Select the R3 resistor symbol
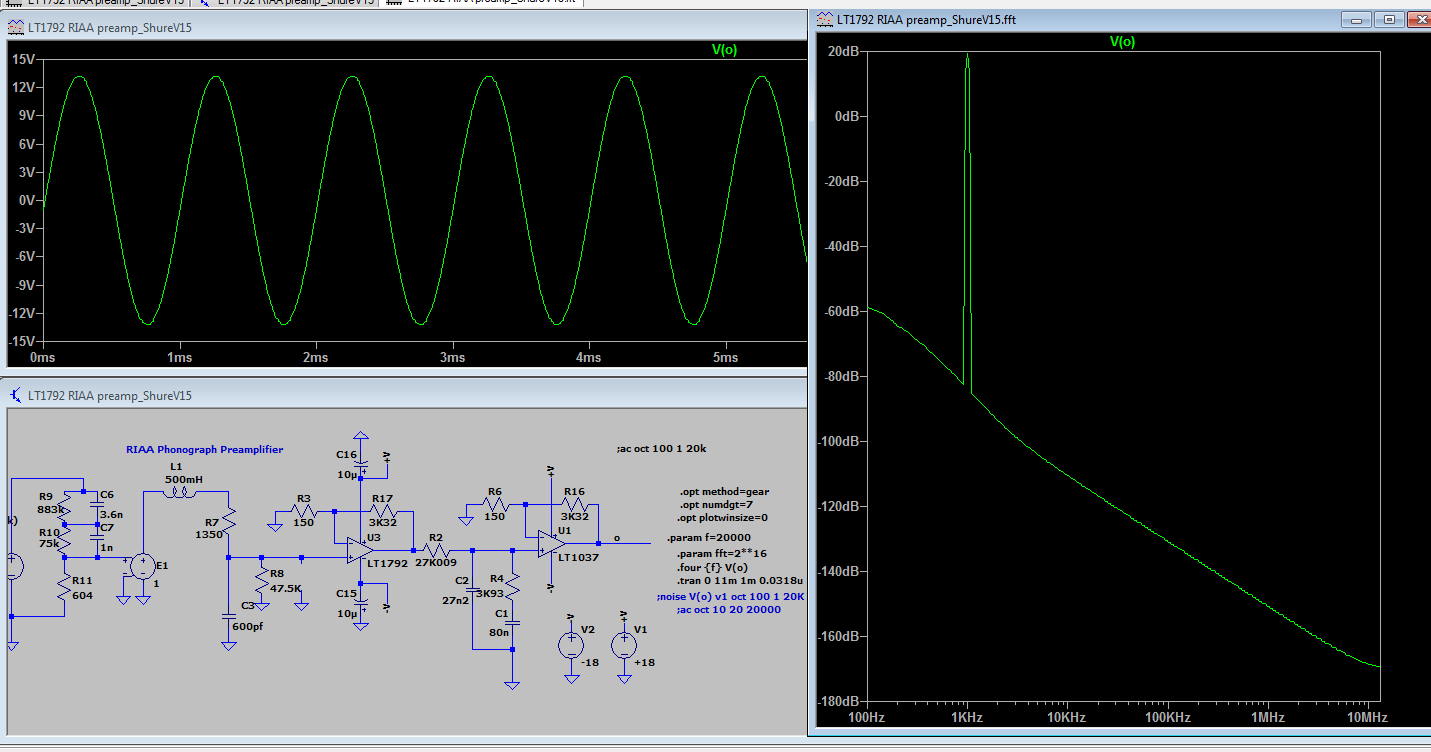This screenshot has height=752, width=1431. (305, 511)
